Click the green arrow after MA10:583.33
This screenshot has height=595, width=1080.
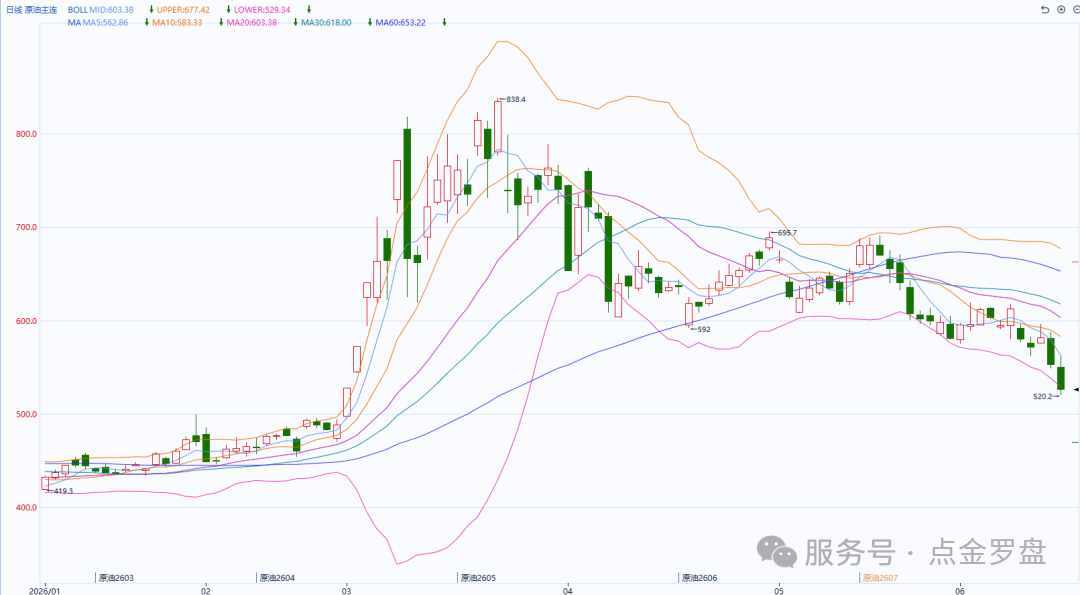(221, 22)
